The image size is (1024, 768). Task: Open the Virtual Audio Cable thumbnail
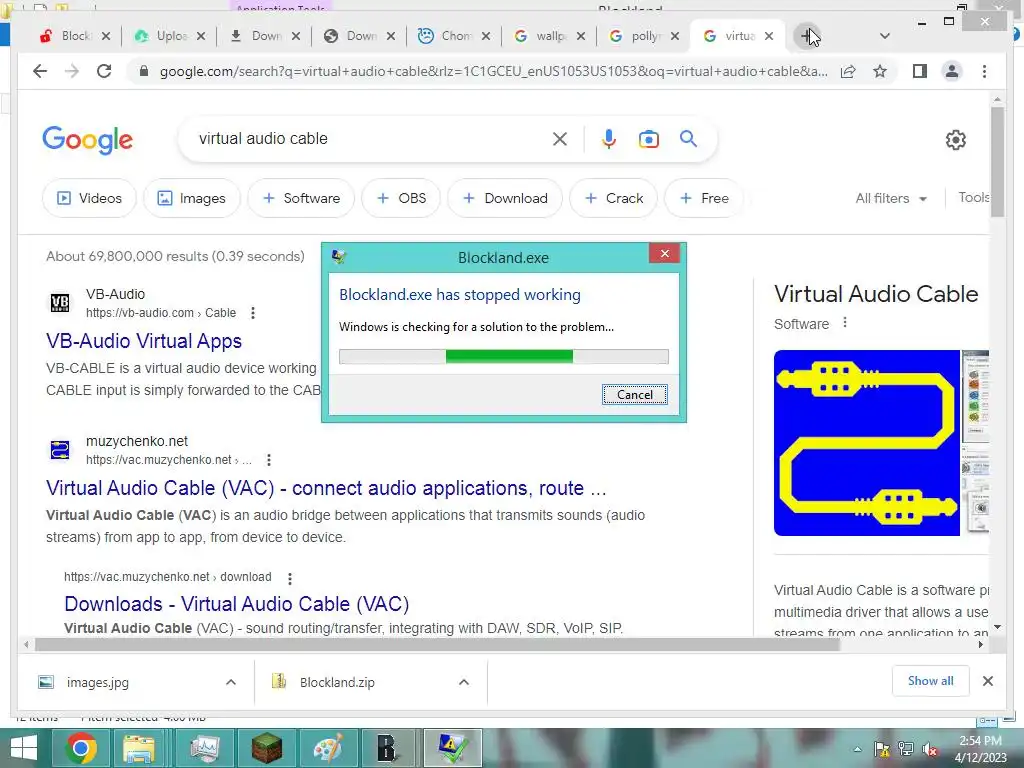click(867, 443)
